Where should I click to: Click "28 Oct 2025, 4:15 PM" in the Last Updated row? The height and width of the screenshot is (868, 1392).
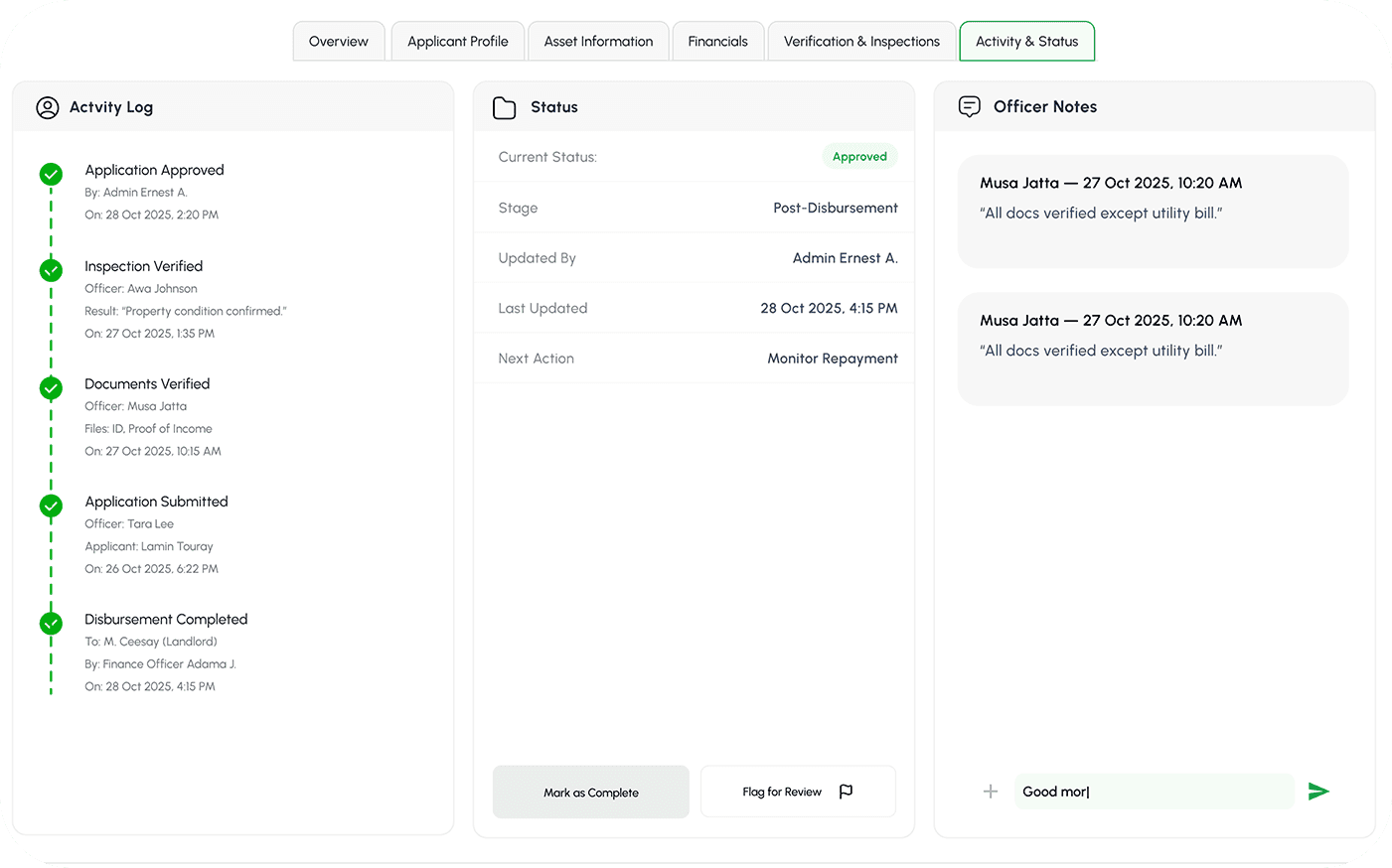830,309
